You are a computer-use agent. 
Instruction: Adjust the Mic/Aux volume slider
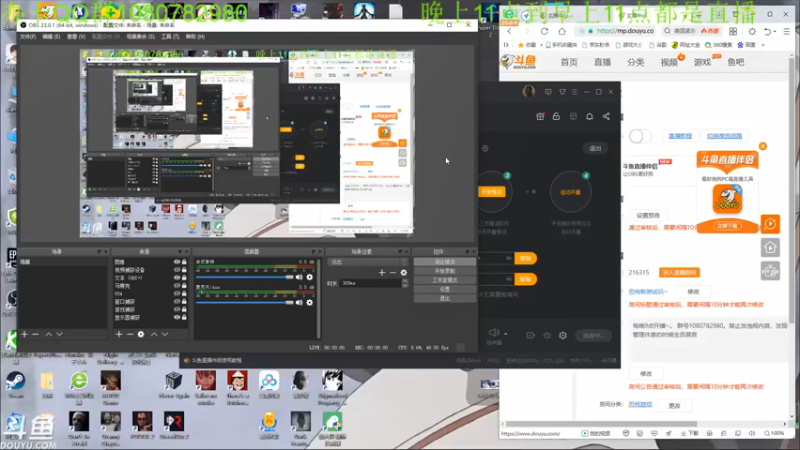point(245,303)
